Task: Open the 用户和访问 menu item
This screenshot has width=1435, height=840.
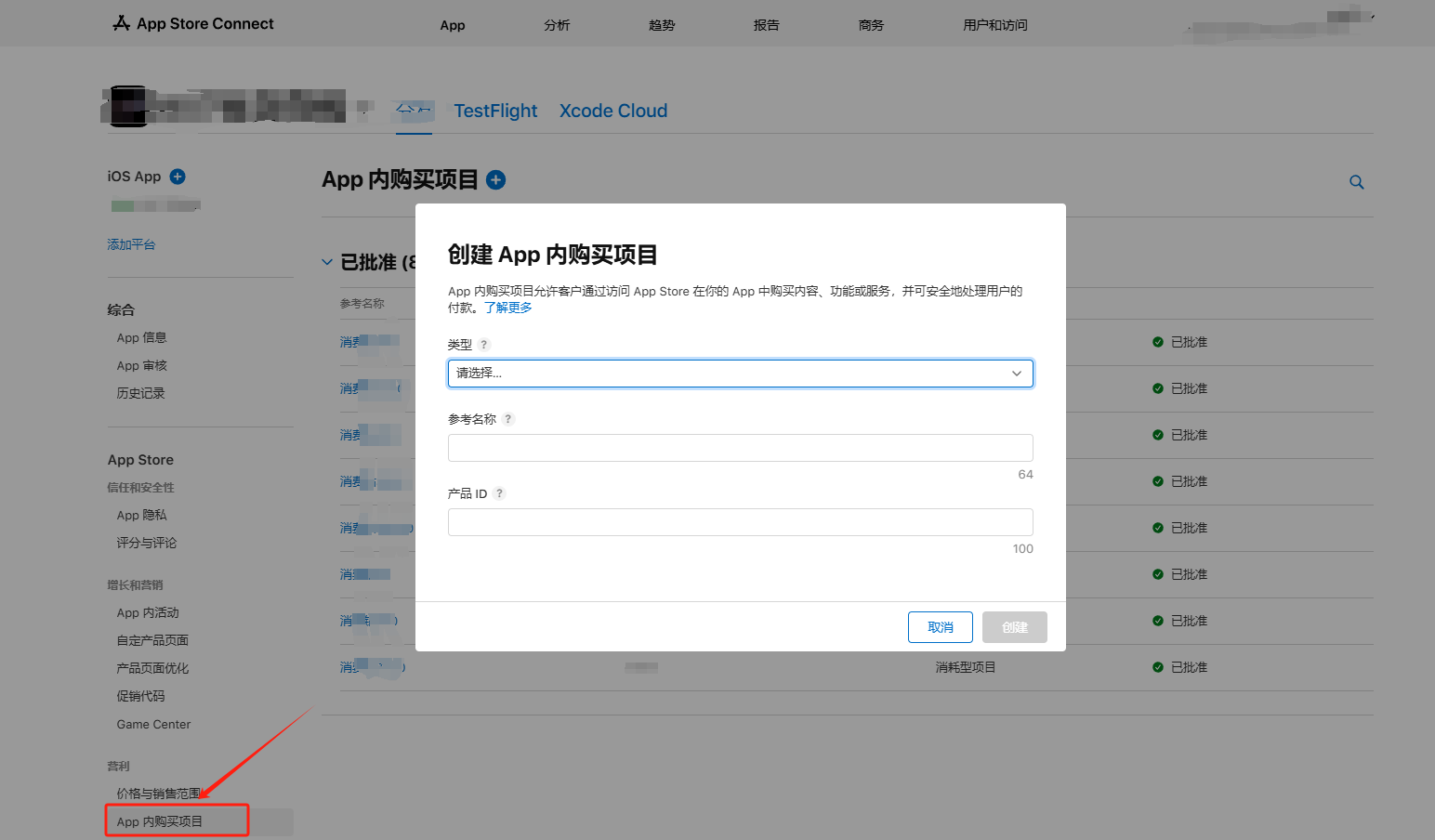Action: (995, 25)
